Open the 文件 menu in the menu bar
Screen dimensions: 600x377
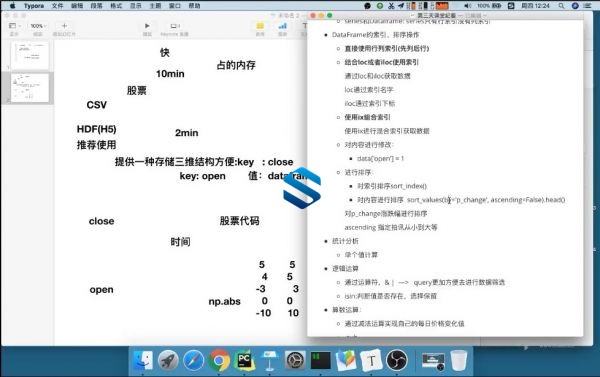[57, 5]
